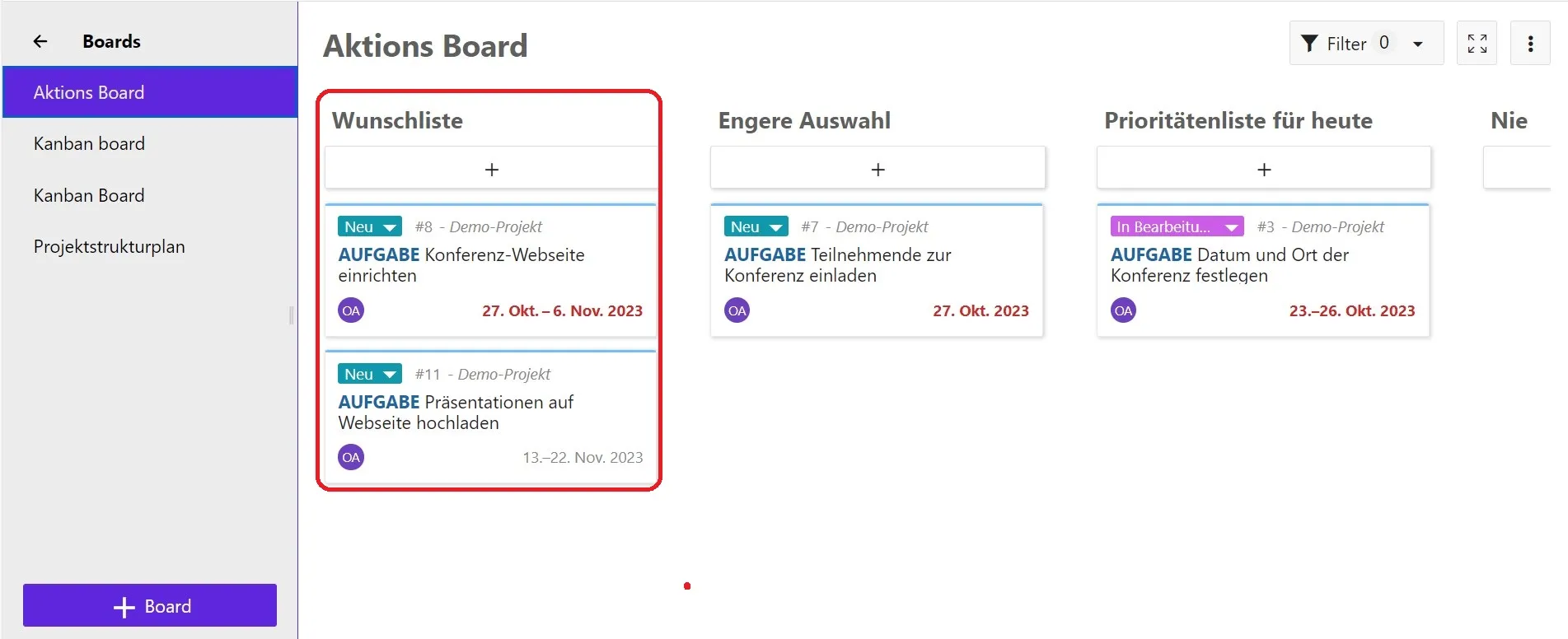The image size is (1568, 639).
Task: Add a card under Engere Auswahl
Action: pos(877,168)
